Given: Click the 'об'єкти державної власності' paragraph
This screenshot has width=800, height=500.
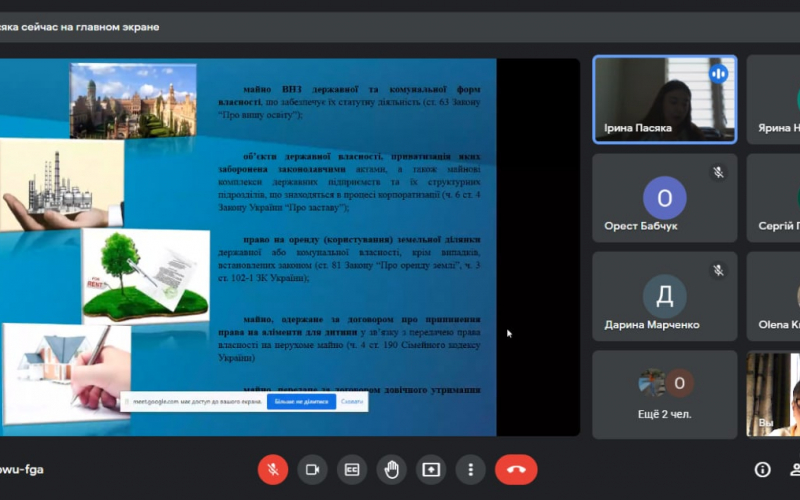Looking at the screenshot, I should tap(349, 182).
